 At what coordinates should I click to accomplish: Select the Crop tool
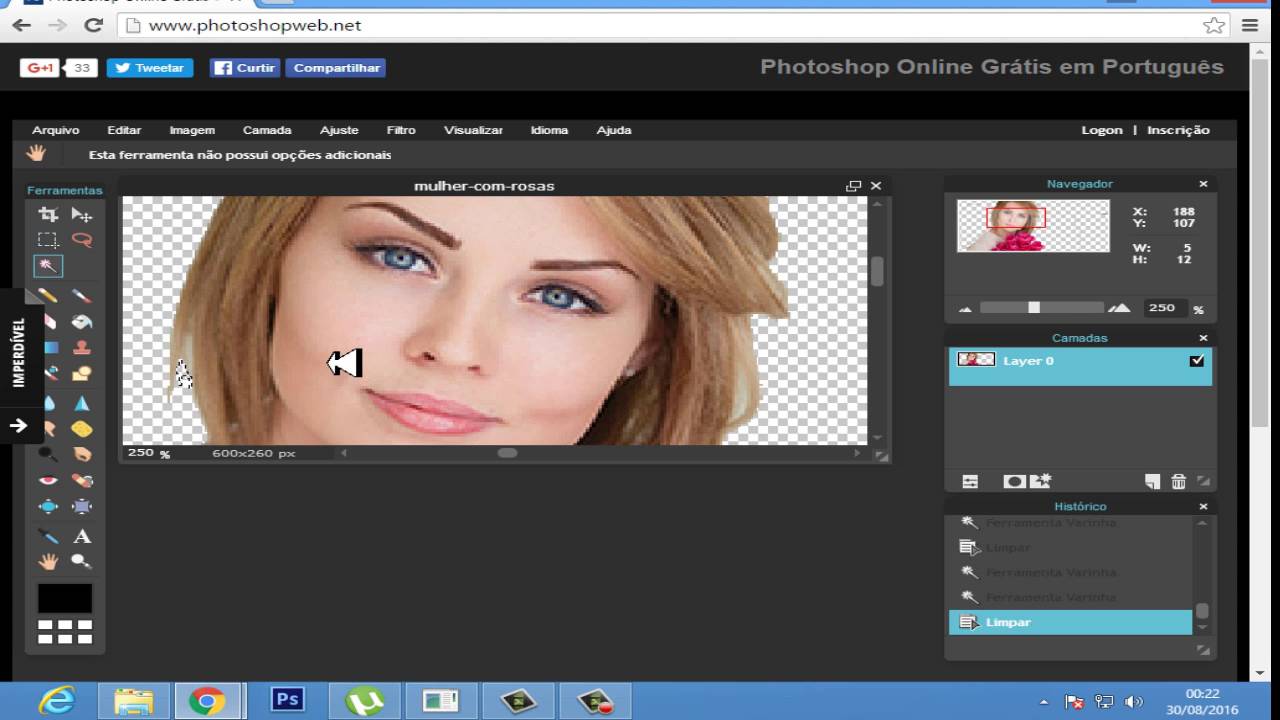tap(48, 215)
